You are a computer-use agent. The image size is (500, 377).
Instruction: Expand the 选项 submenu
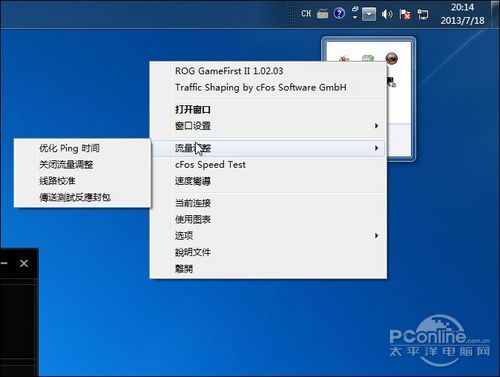[268, 236]
